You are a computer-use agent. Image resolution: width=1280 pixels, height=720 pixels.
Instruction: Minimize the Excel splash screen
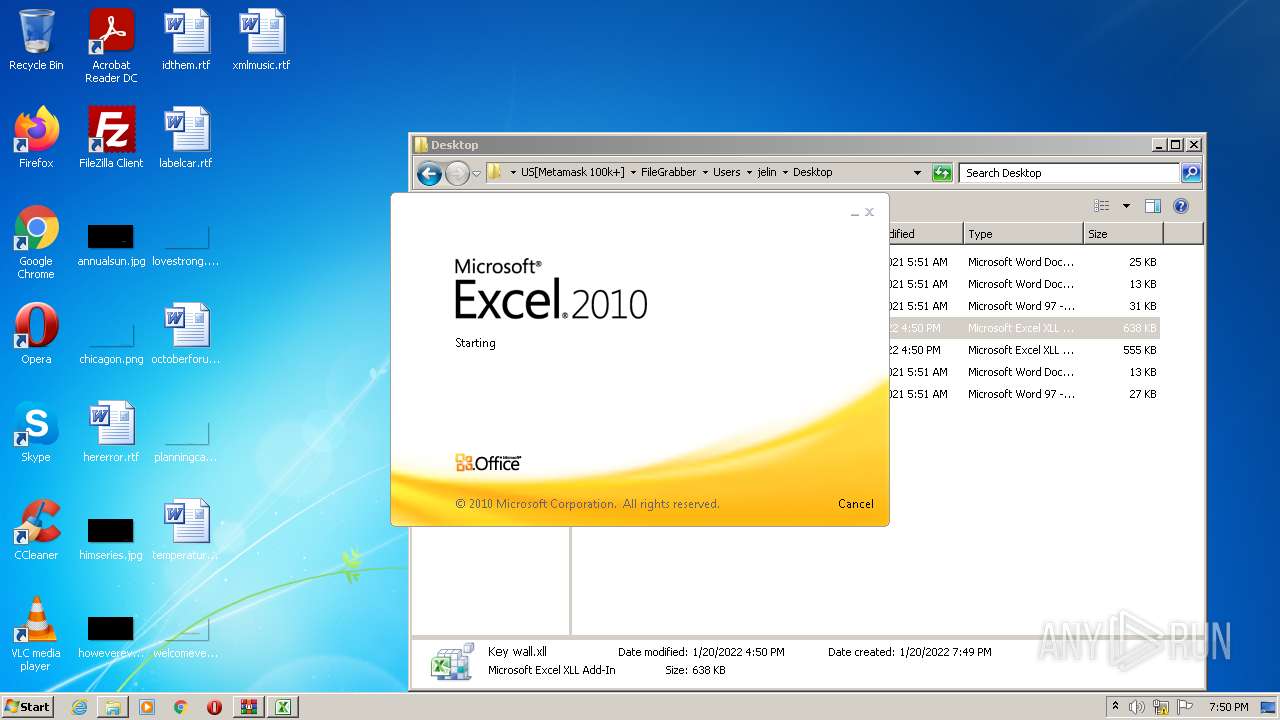pos(854,213)
